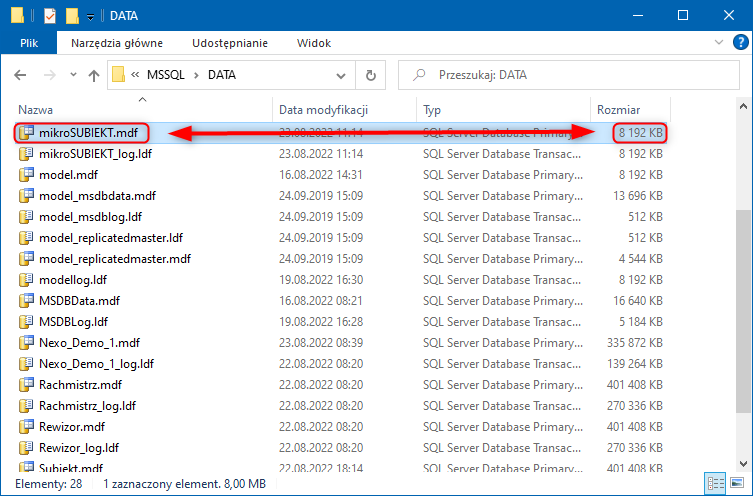Switch to details view layout button
This screenshot has height=496, width=753.
(716, 484)
